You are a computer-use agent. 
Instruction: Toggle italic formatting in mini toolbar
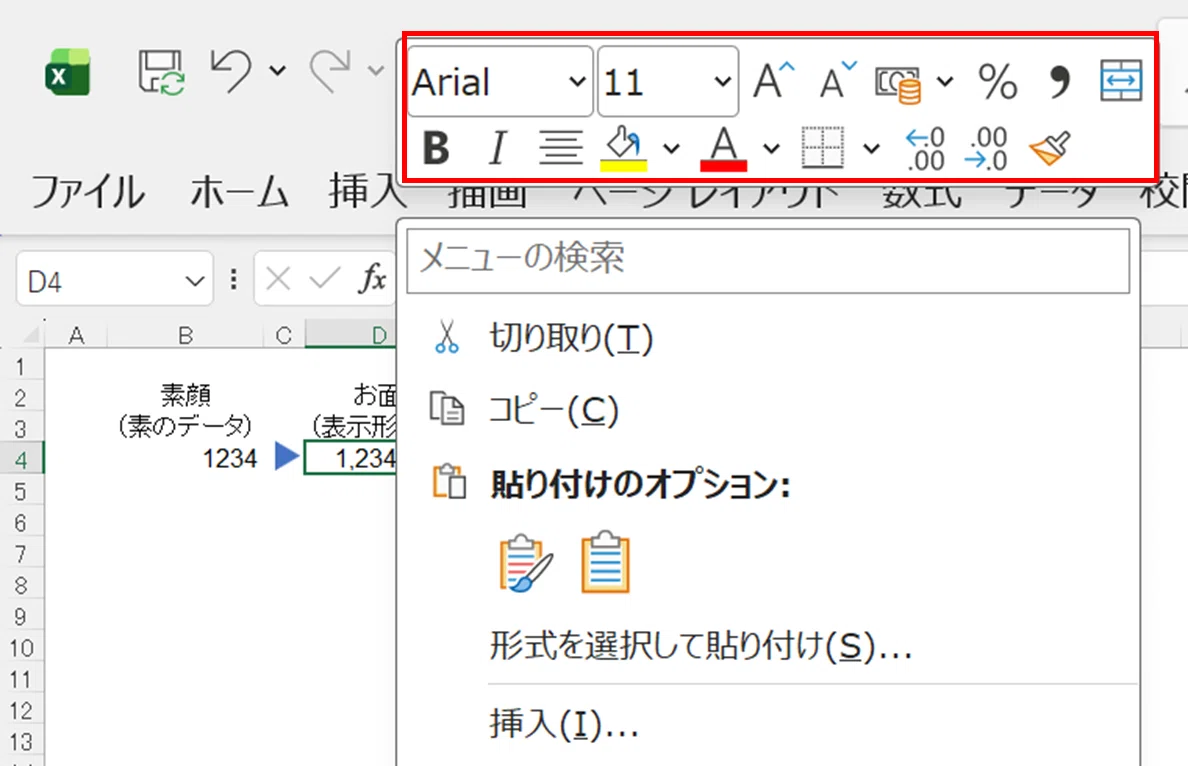pyautogui.click(x=497, y=147)
